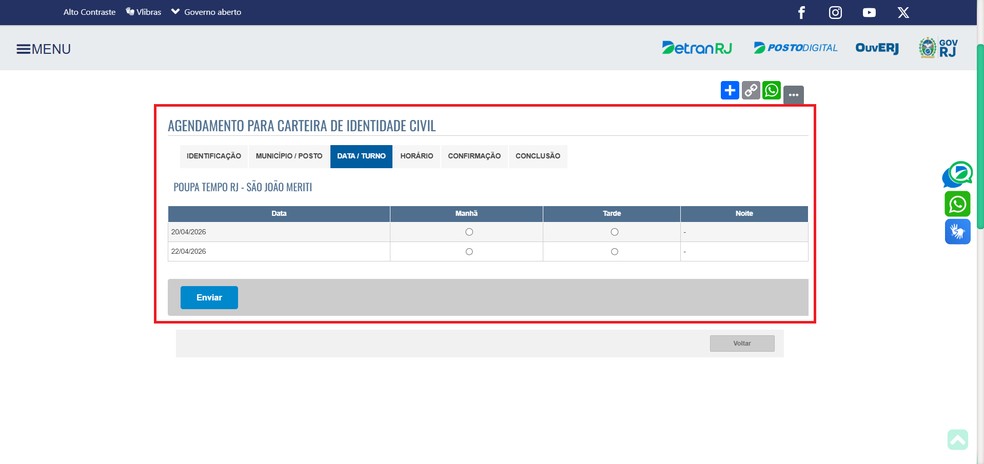984x464 pixels.
Task: Open the YouTube icon in top bar
Action: tap(869, 13)
